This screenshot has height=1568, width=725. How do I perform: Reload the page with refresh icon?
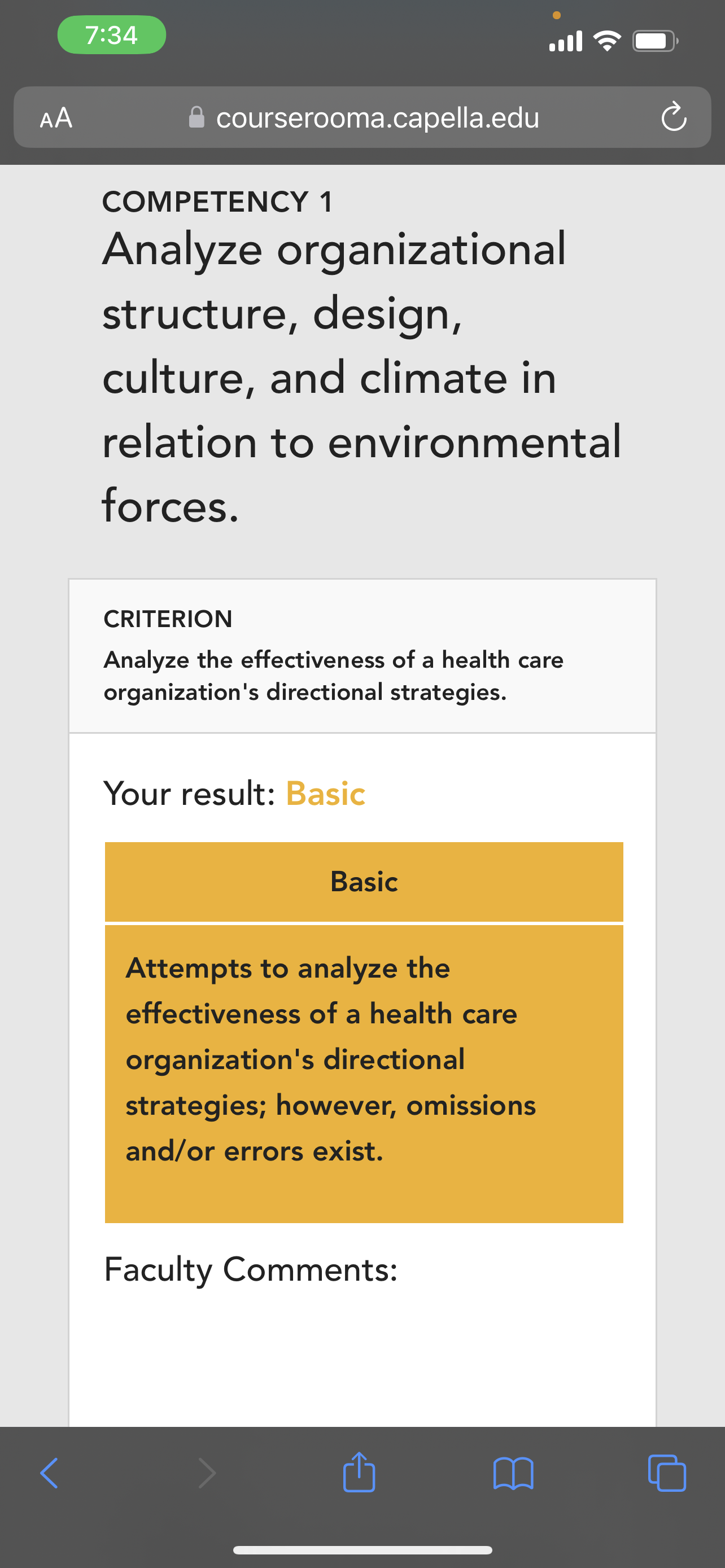(x=674, y=117)
